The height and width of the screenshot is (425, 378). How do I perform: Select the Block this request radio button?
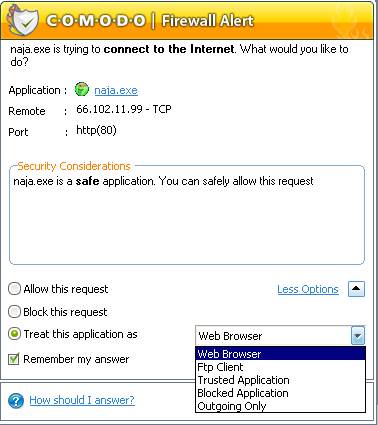coord(14,312)
